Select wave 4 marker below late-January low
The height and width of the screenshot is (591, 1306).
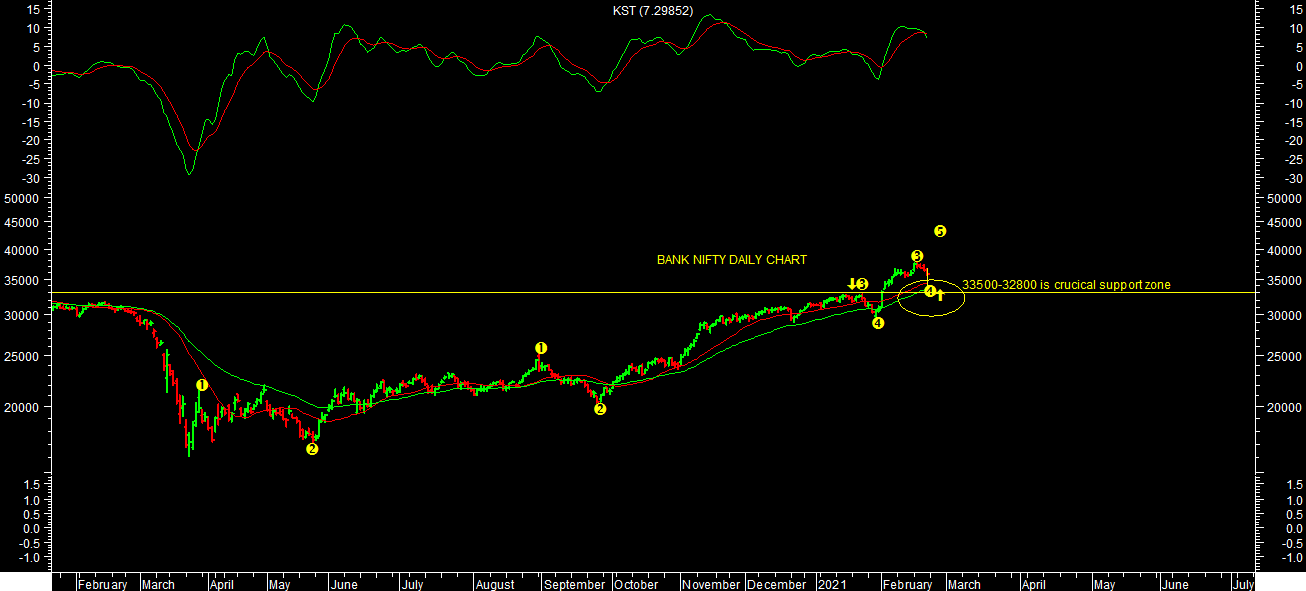tap(878, 323)
